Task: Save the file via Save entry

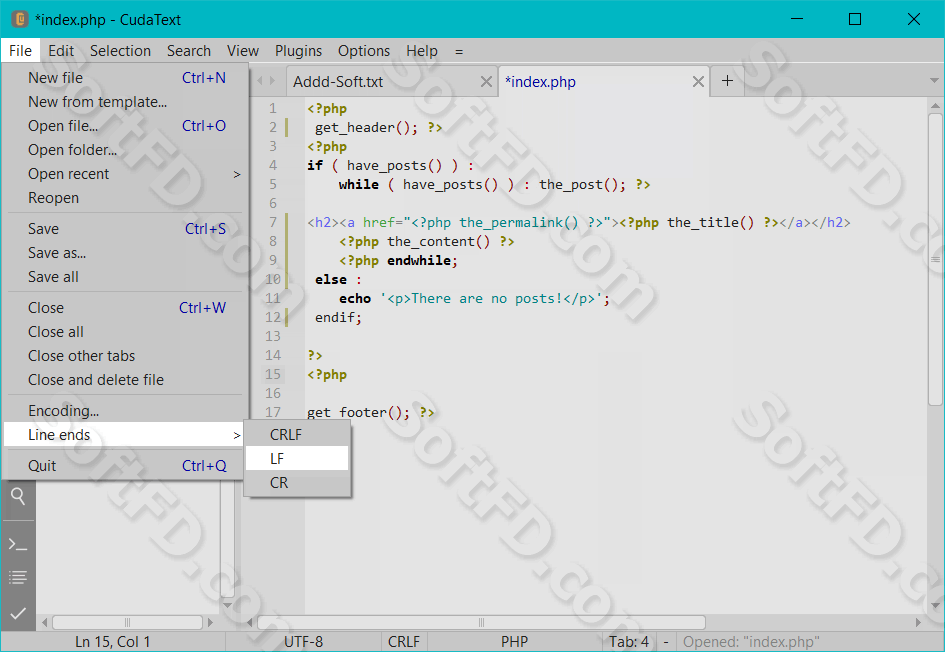Action: click(x=125, y=229)
